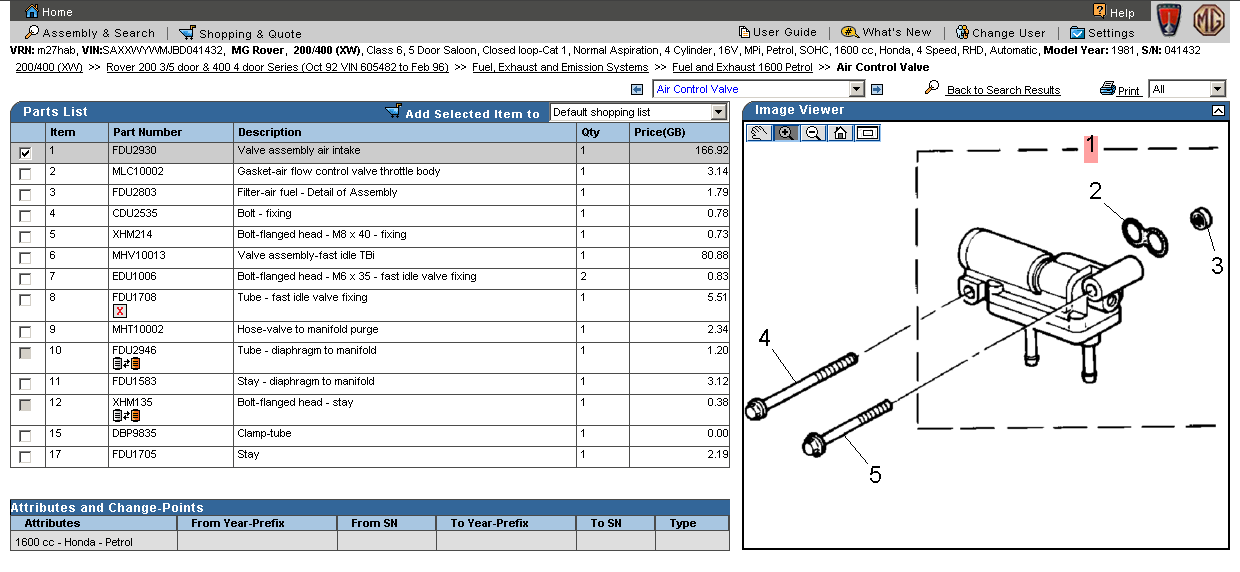1240x572 pixels.
Task: Click the MG badge logo
Action: [1209, 21]
